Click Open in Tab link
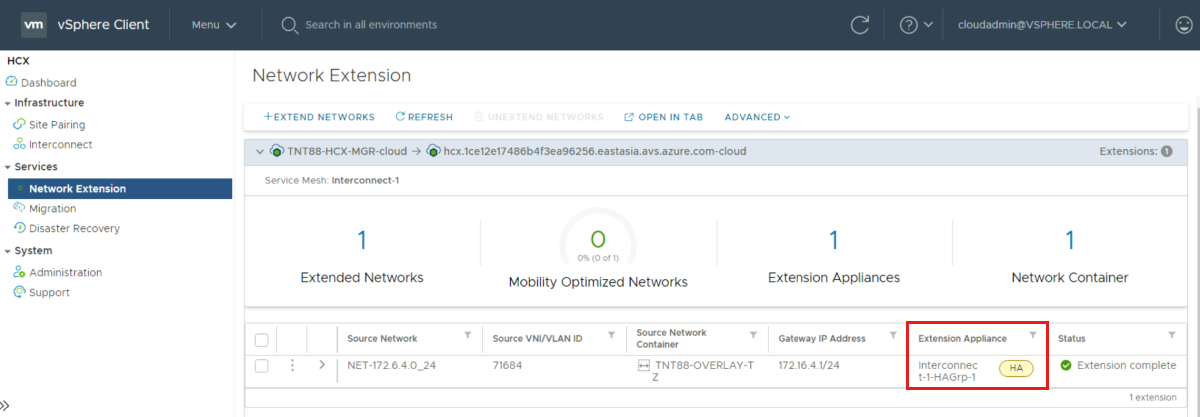The height and width of the screenshot is (417, 1200). tap(663, 117)
